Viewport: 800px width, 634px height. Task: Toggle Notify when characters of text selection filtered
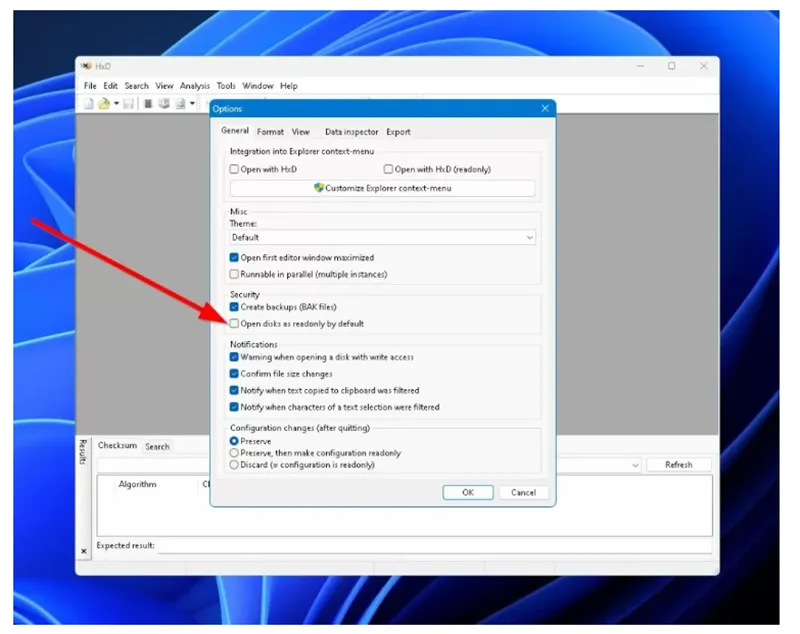(234, 407)
